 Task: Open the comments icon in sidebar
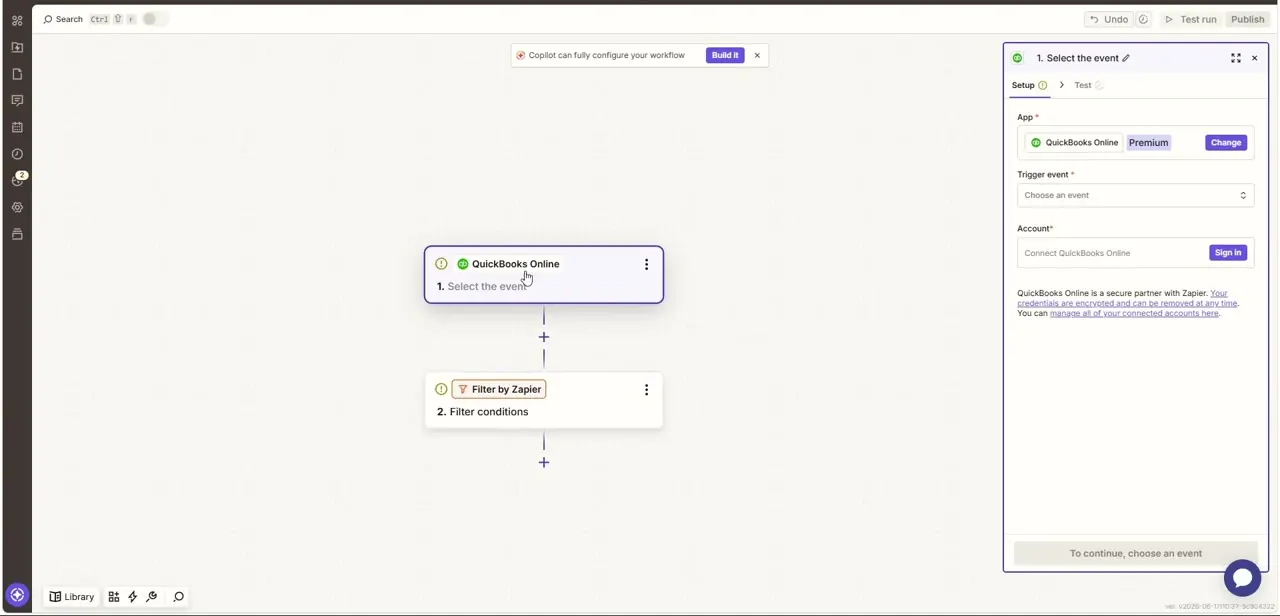[17, 100]
